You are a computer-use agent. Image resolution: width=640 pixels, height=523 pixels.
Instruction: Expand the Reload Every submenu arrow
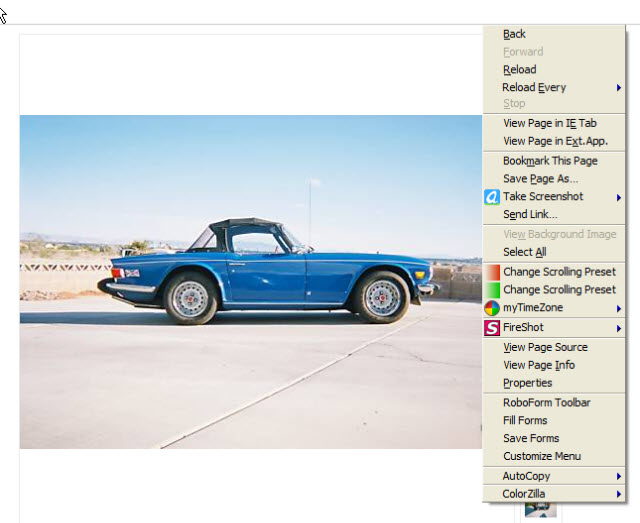coord(619,88)
